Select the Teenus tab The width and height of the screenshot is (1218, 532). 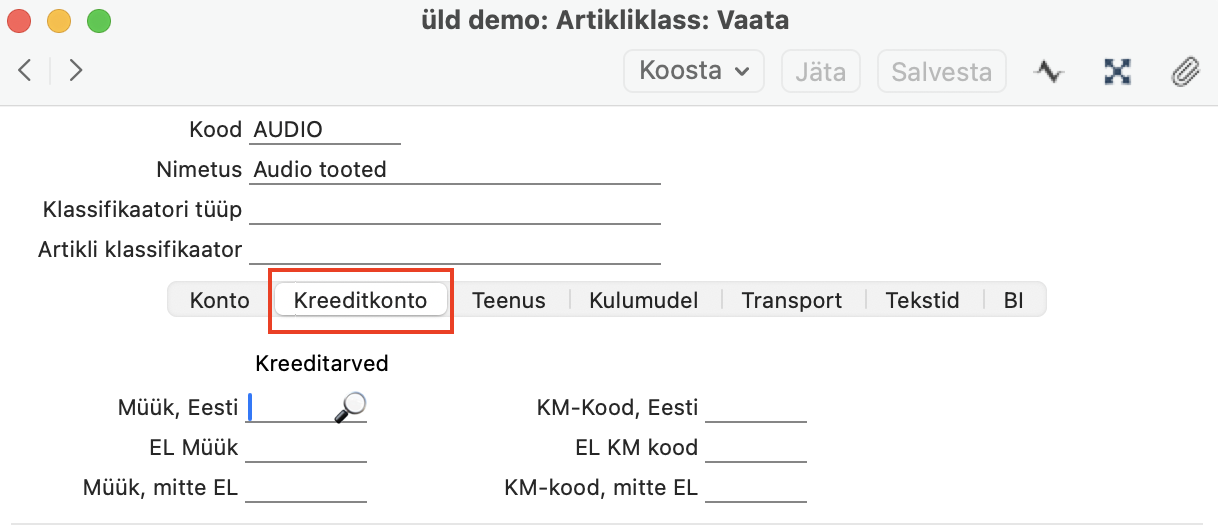click(x=509, y=300)
